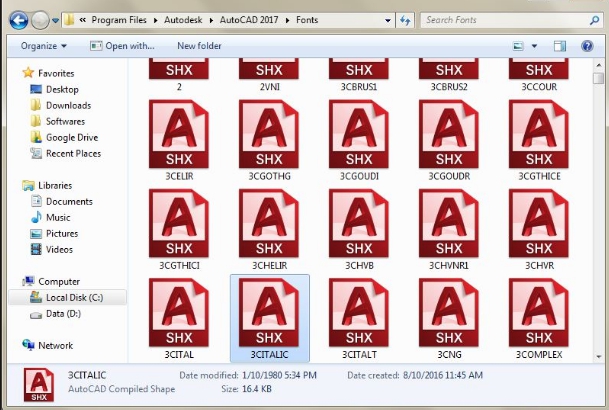
Task: Click the New folder button
Action: coord(199,46)
